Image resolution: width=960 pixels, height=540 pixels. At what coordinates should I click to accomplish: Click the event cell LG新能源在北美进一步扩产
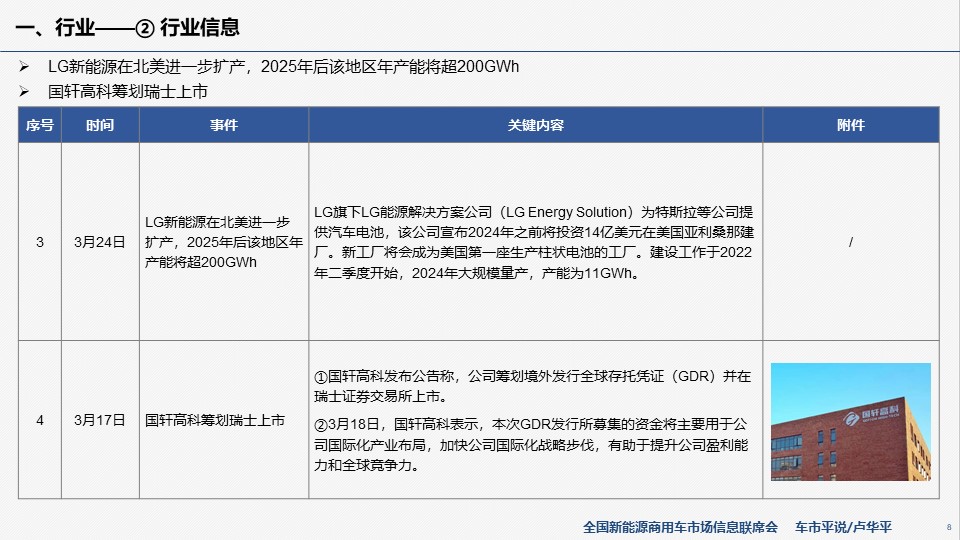pyautogui.click(x=224, y=242)
